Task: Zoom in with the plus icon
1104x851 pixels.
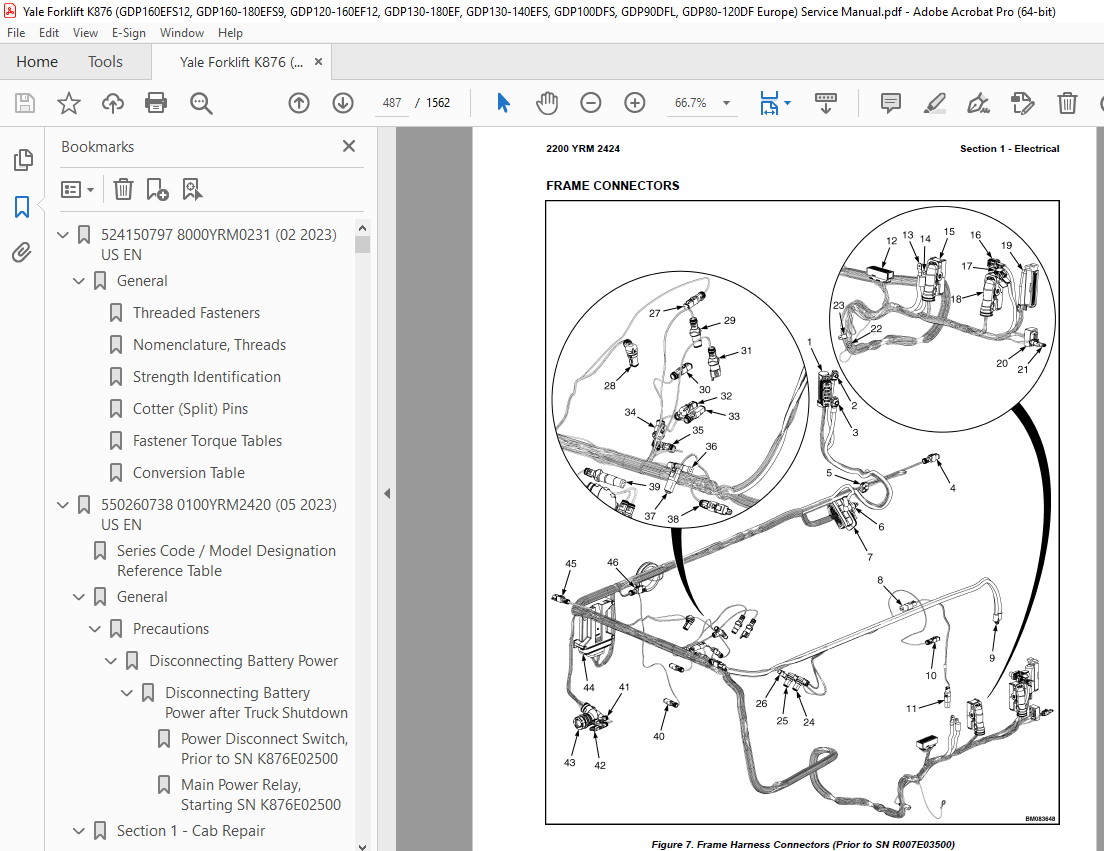Action: [635, 103]
